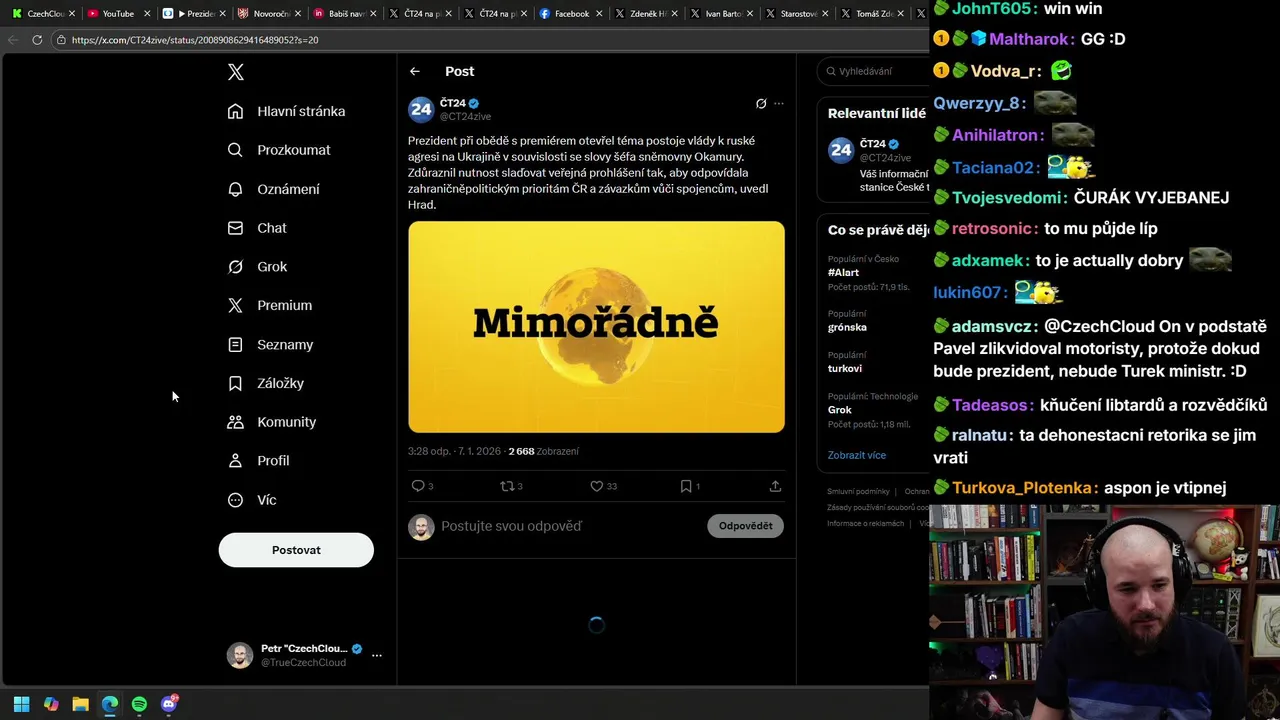1280x720 pixels.
Task: Switch to the CzechCloud Kick tab
Action: (x=41, y=14)
